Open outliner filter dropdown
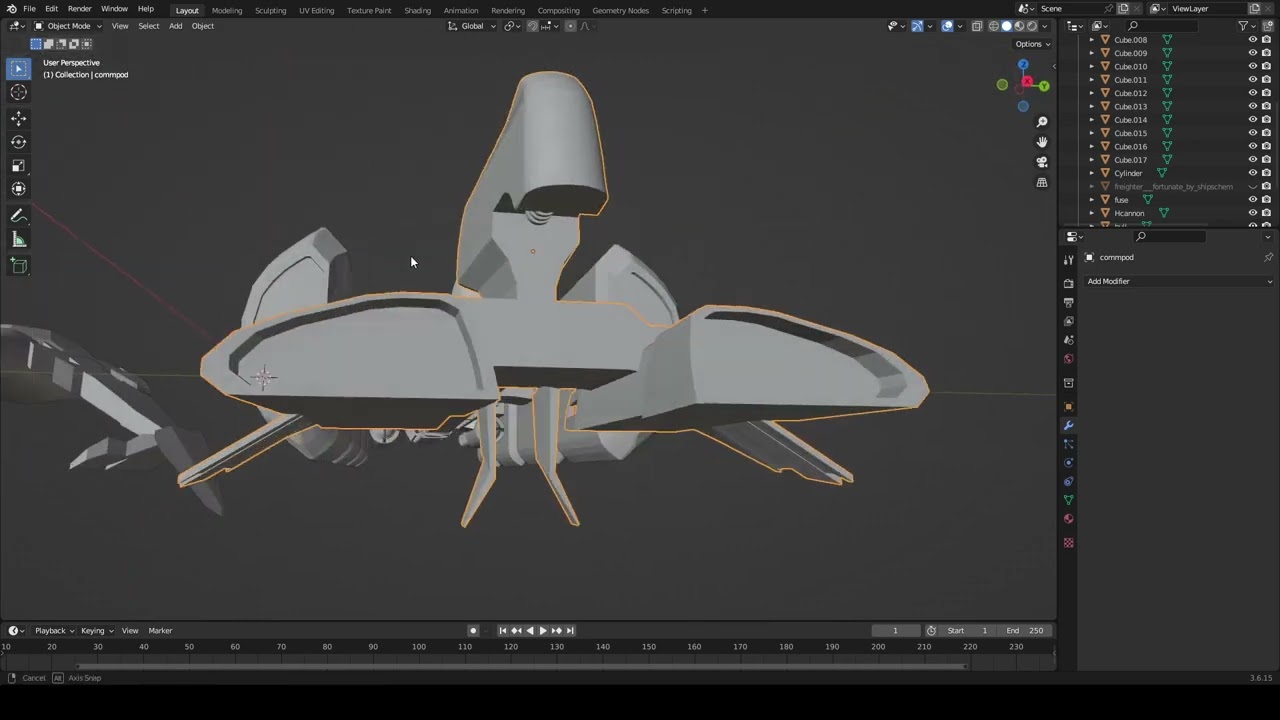 (1247, 26)
